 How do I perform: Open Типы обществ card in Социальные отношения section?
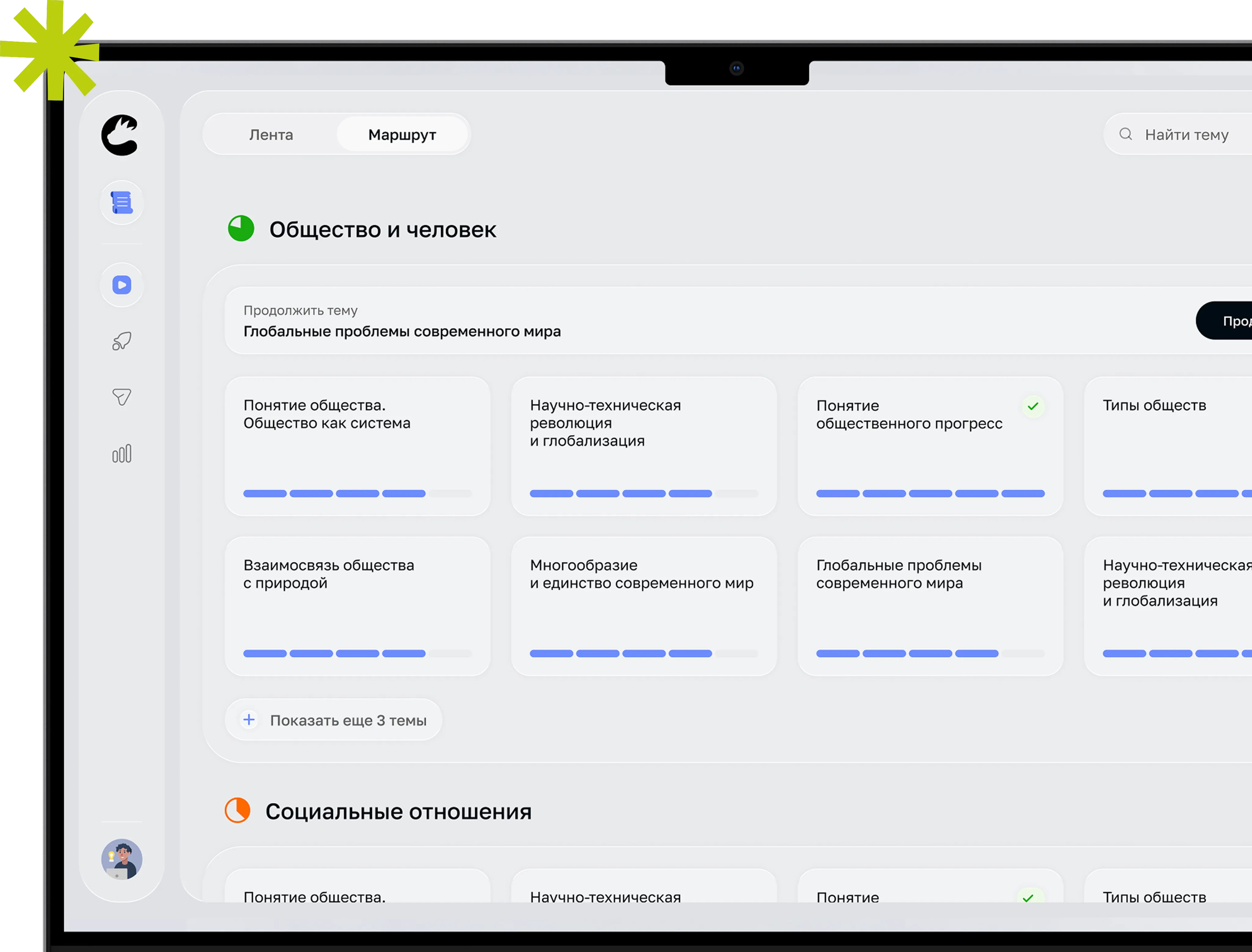(x=1168, y=885)
